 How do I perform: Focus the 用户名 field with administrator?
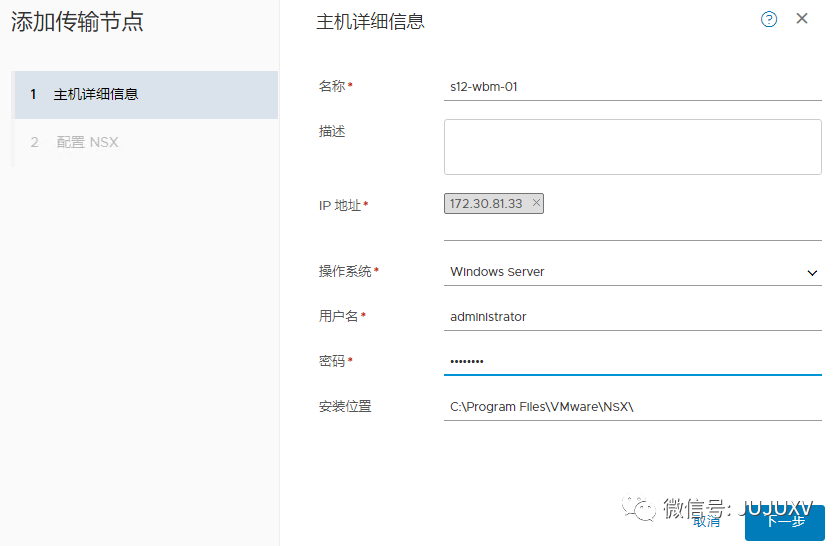coord(632,317)
